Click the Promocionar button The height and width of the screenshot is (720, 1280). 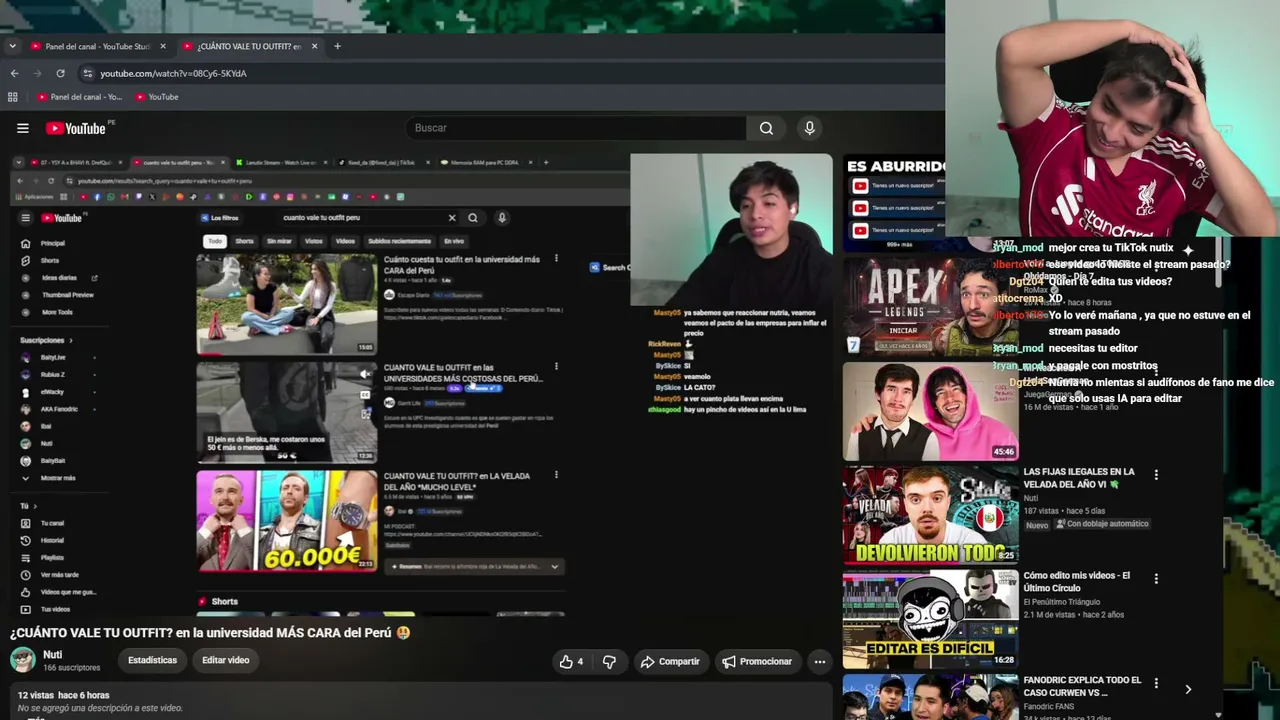(x=757, y=661)
